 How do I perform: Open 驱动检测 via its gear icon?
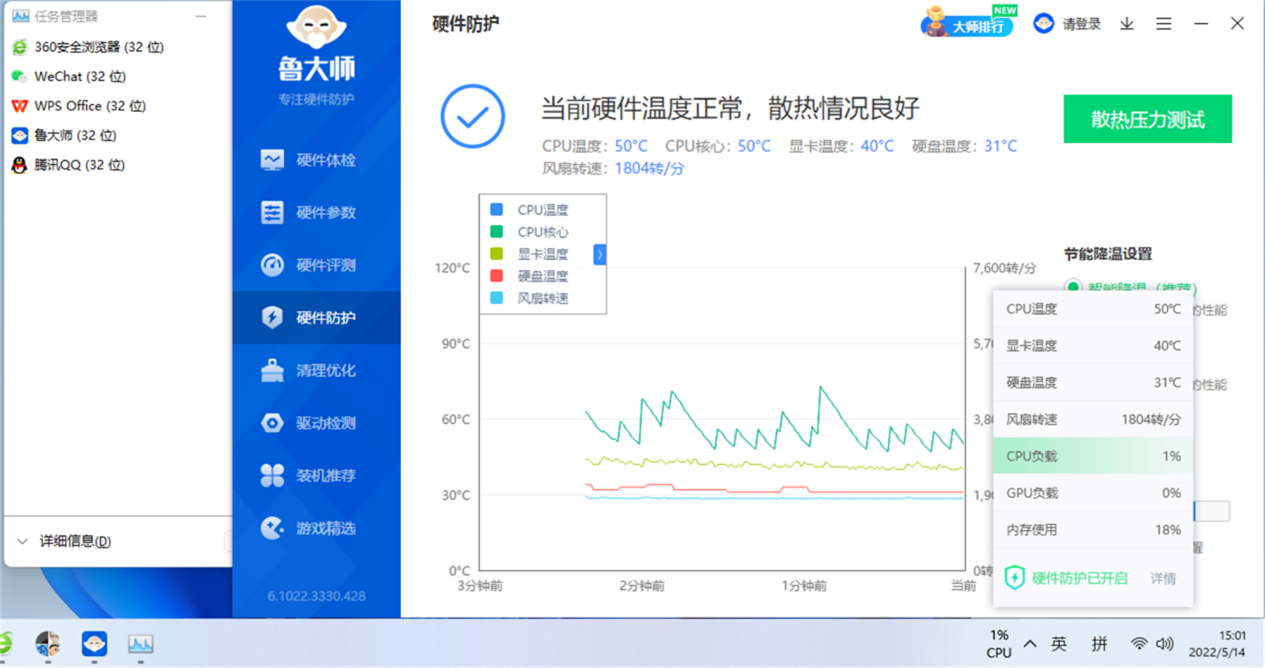272,423
